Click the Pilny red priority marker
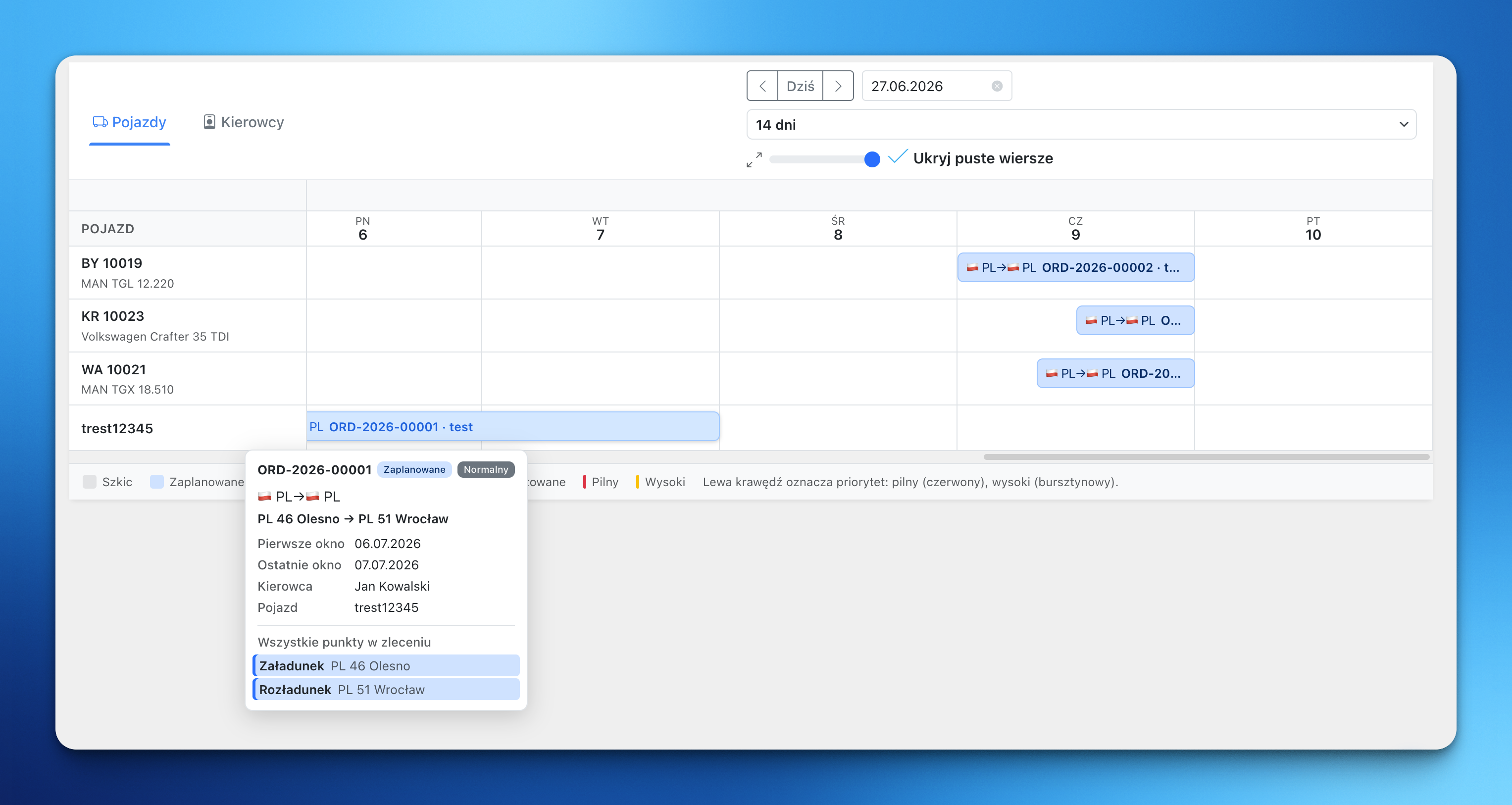Image resolution: width=1512 pixels, height=805 pixels. tap(585, 482)
